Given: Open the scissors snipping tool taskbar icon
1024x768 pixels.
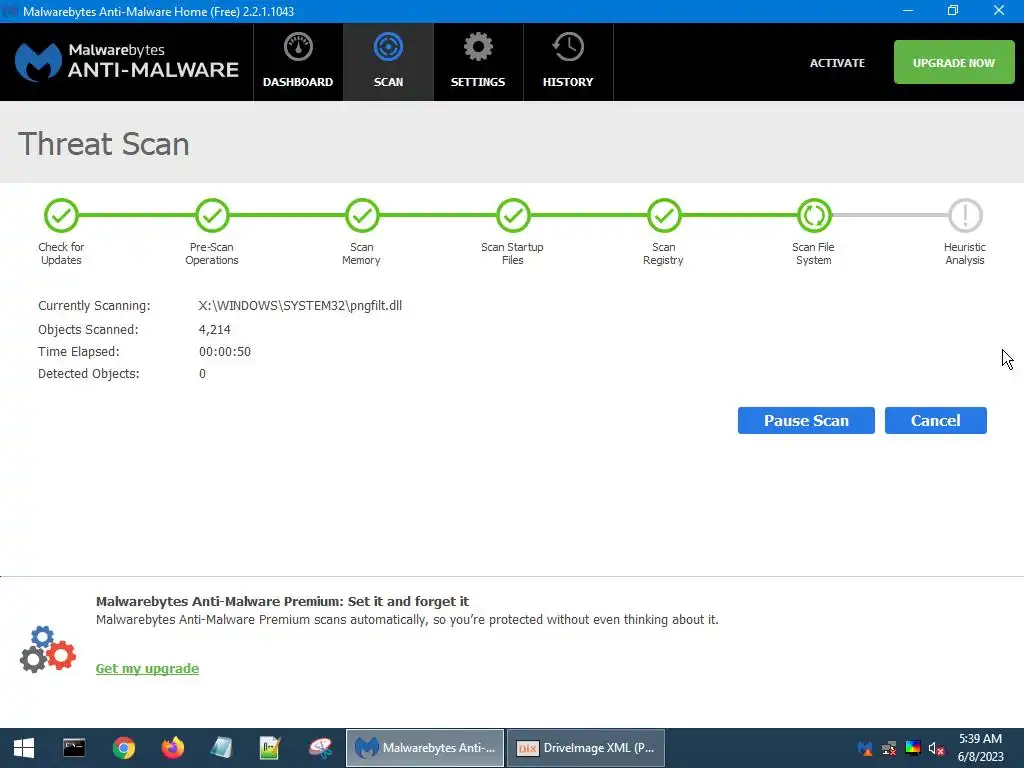Looking at the screenshot, I should (320, 748).
